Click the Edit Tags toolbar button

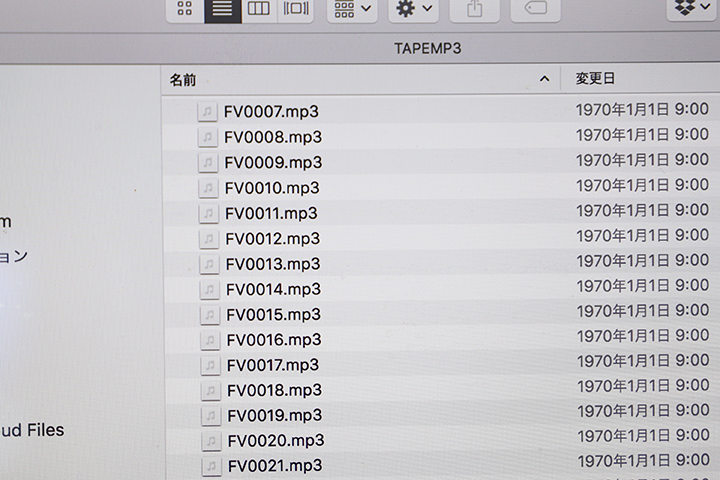(535, 8)
